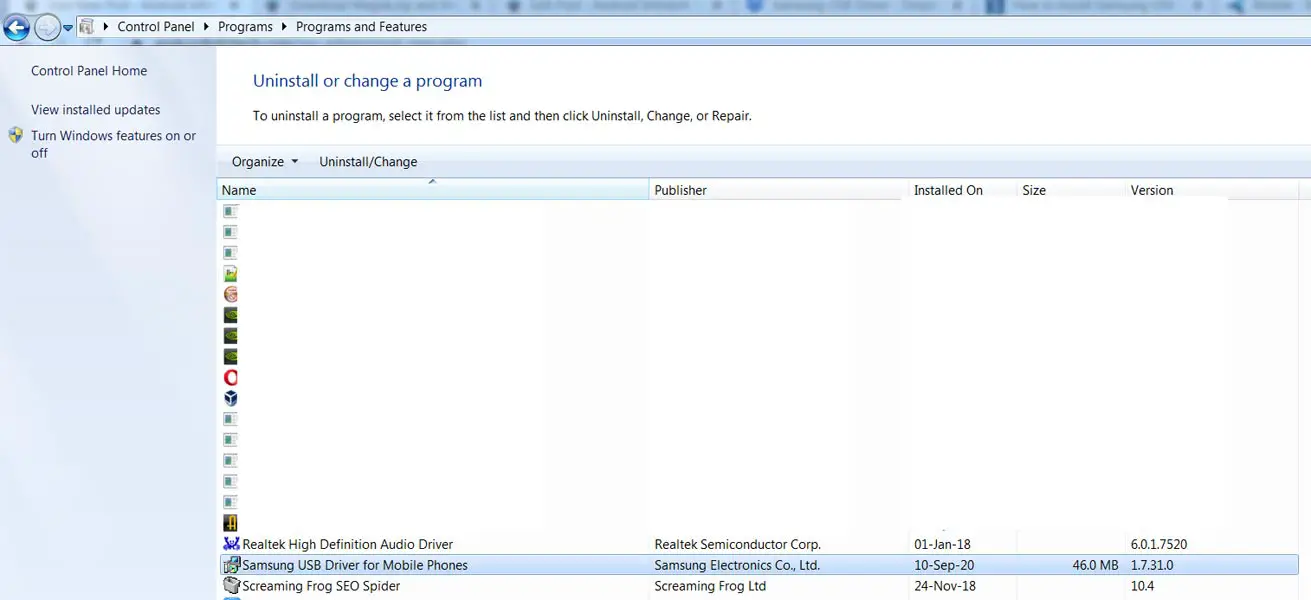This screenshot has height=600, width=1311.
Task: Click install date 24-Nov-18
Action: point(944,586)
